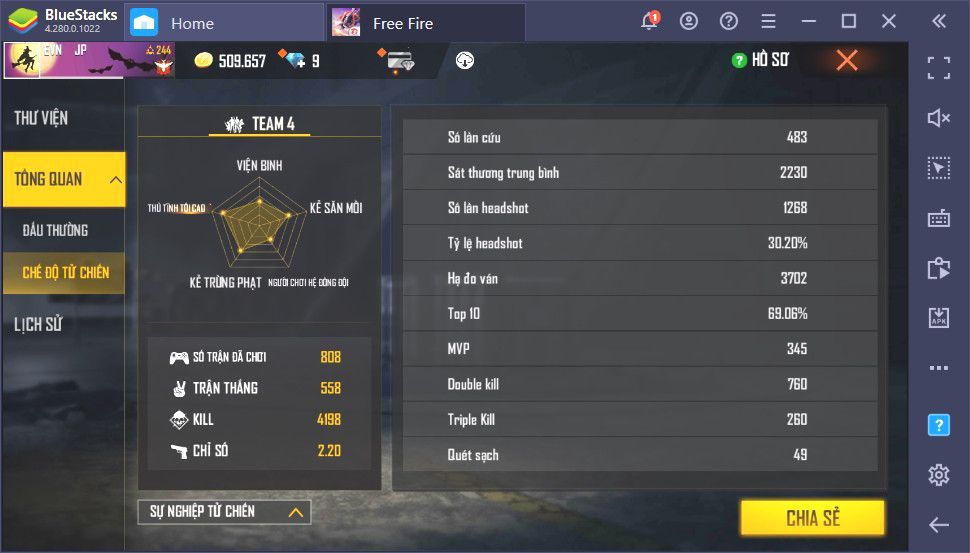The width and height of the screenshot is (970, 553).
Task: Click the Install APK icon in the sidebar
Action: pyautogui.click(x=938, y=317)
